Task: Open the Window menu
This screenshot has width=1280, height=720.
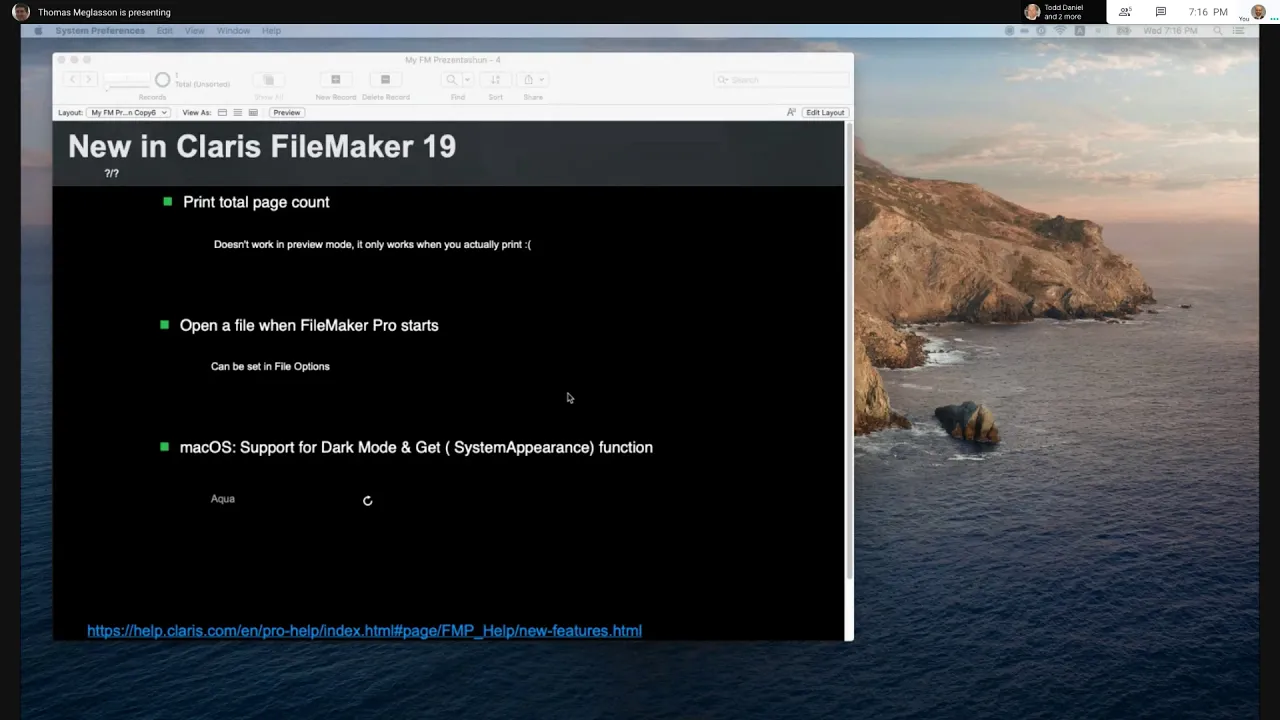Action: coord(233,31)
